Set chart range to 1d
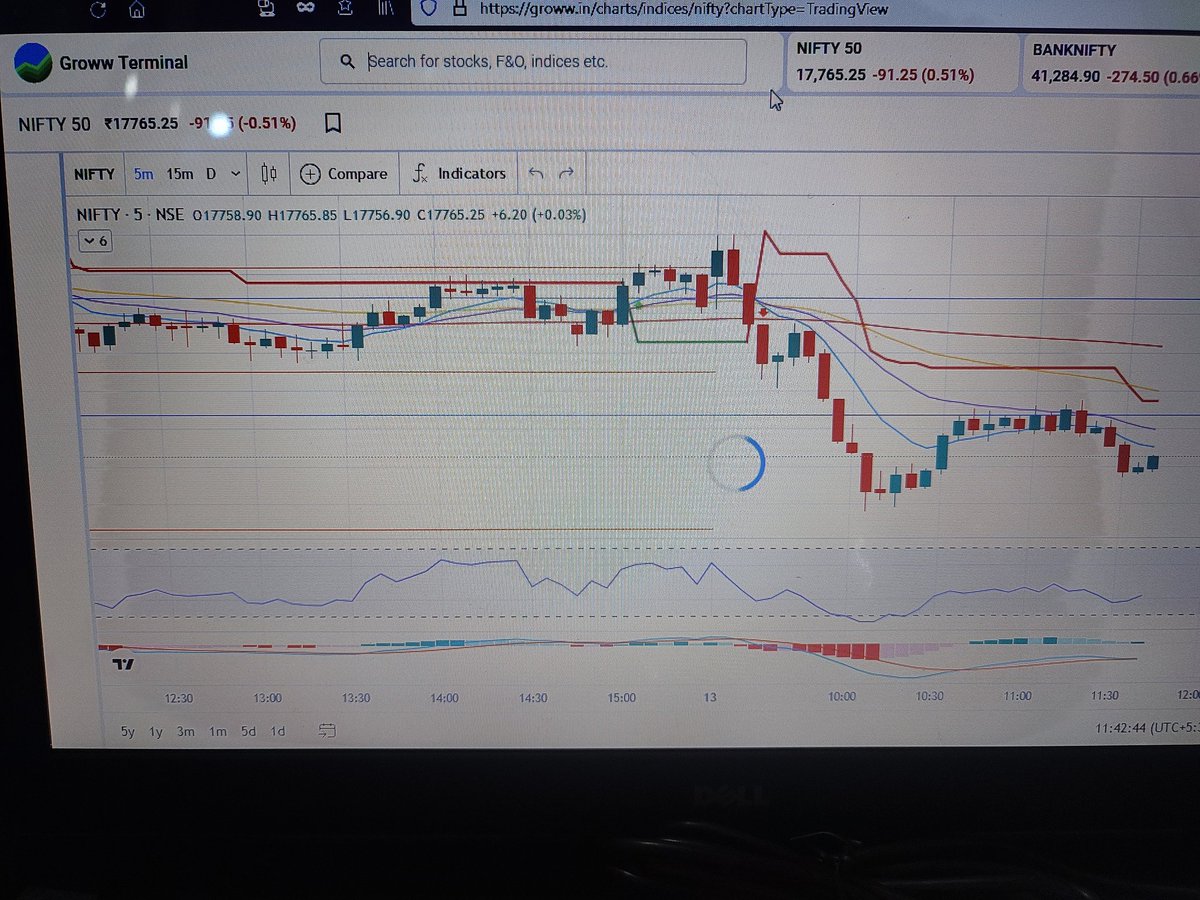This screenshot has height=900, width=1200. [x=278, y=731]
